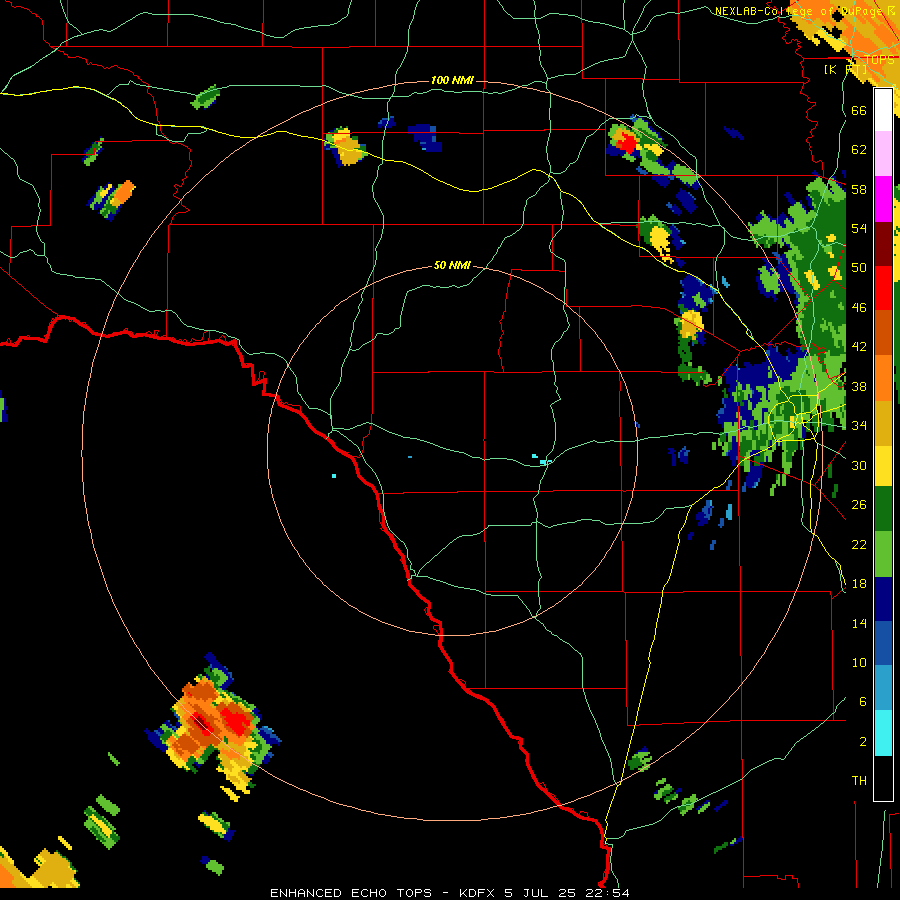This screenshot has height=900, width=900.
Task: Click the "2" legend value
Action: click(x=862, y=741)
